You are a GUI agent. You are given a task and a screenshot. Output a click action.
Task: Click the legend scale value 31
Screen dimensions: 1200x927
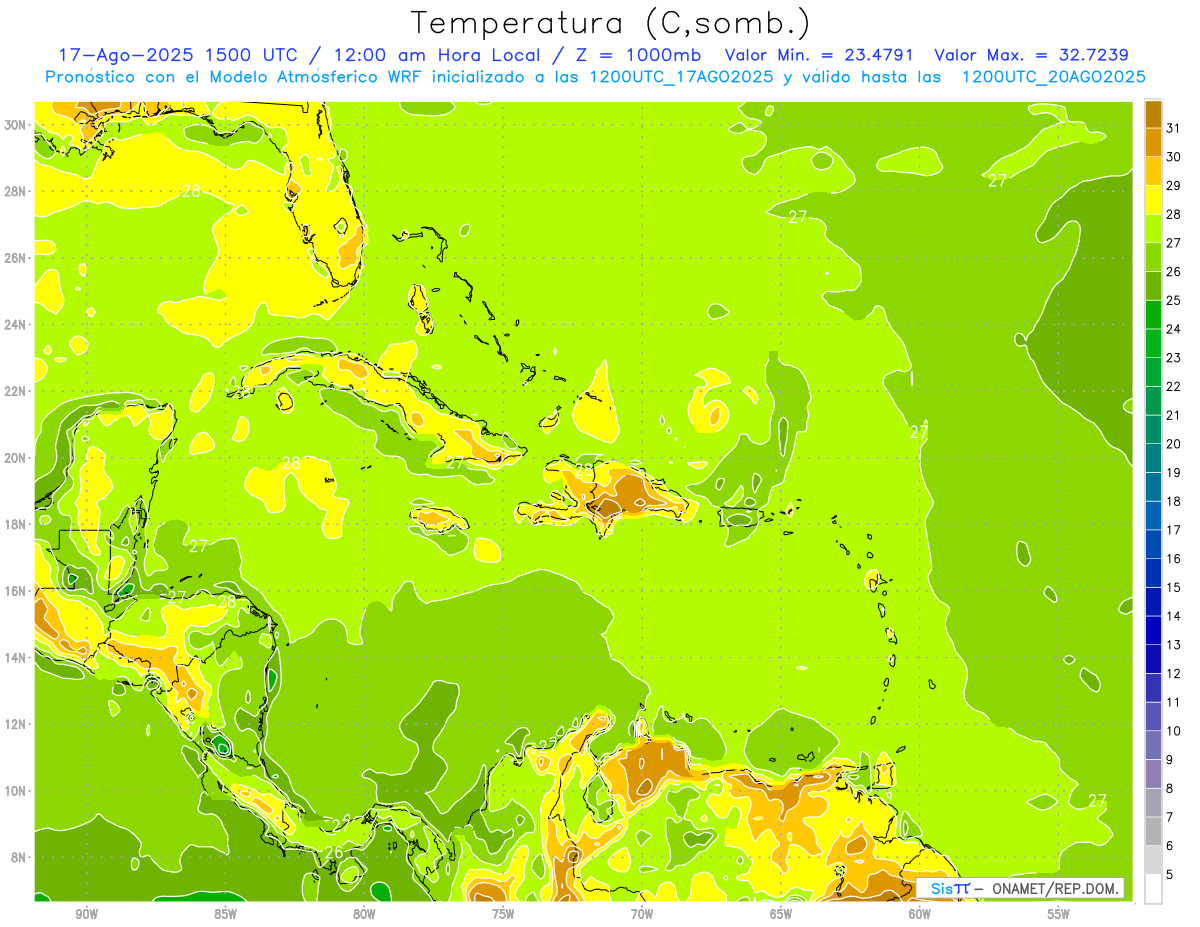coord(1174,127)
